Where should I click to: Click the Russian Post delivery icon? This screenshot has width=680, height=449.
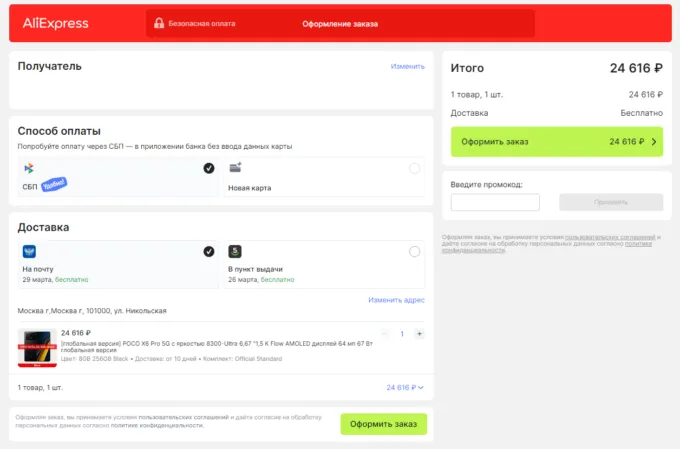point(29,252)
